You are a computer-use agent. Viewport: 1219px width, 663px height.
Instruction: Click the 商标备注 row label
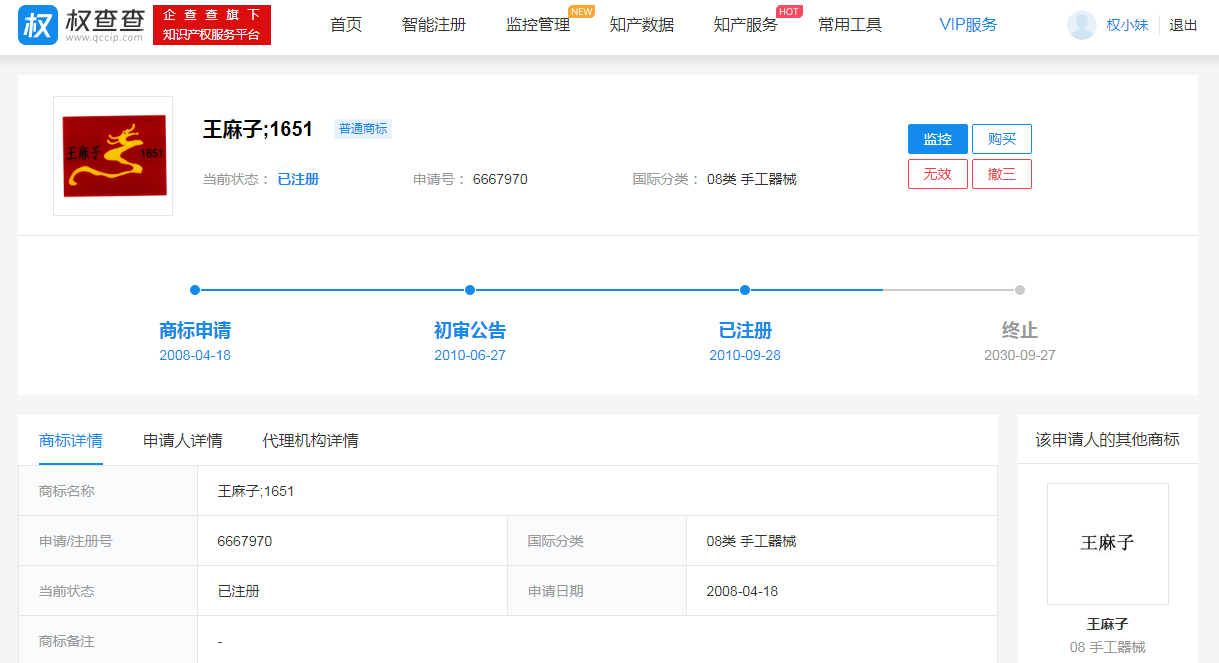(67, 641)
